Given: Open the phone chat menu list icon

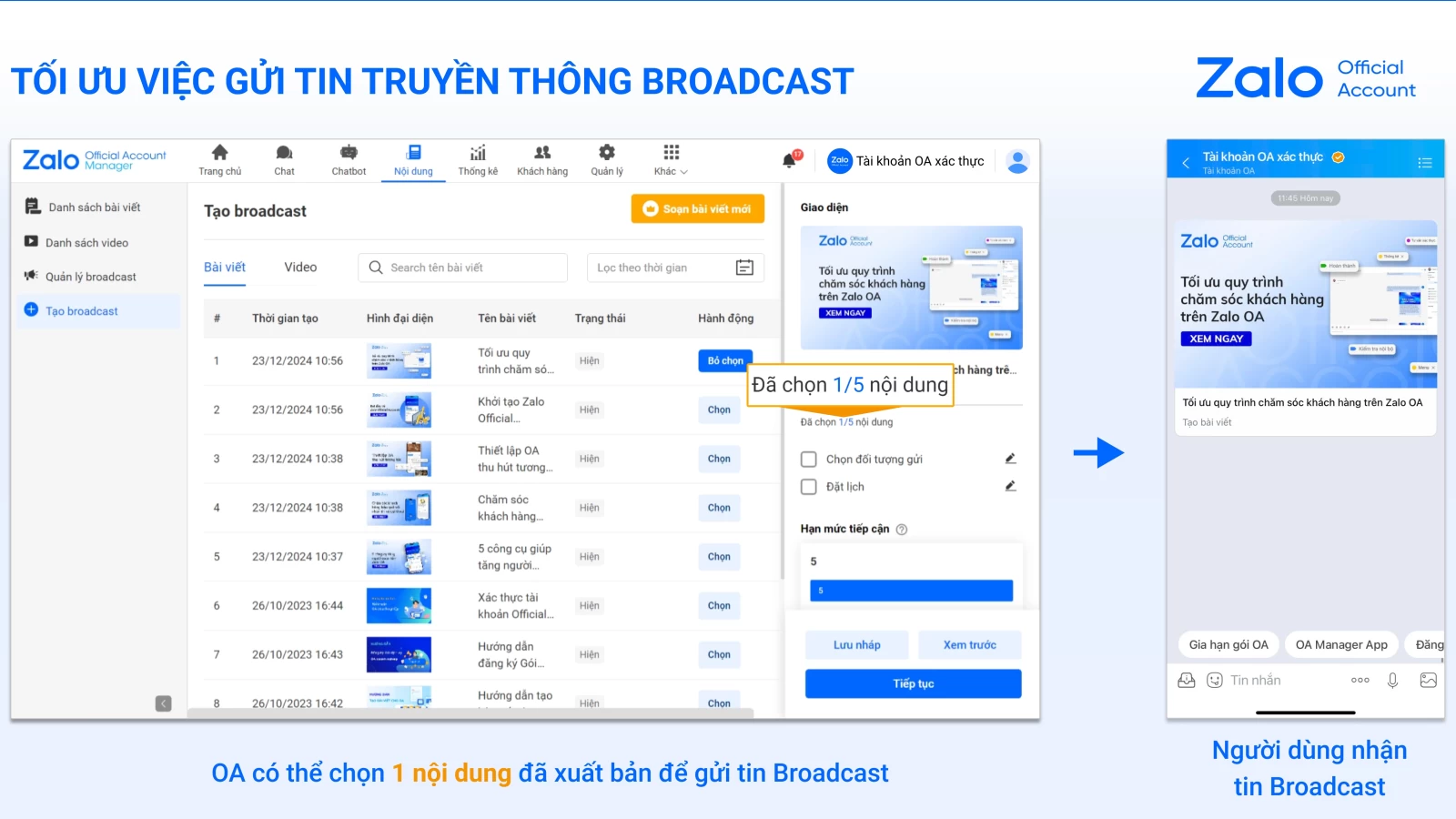Looking at the screenshot, I should tap(1425, 163).
